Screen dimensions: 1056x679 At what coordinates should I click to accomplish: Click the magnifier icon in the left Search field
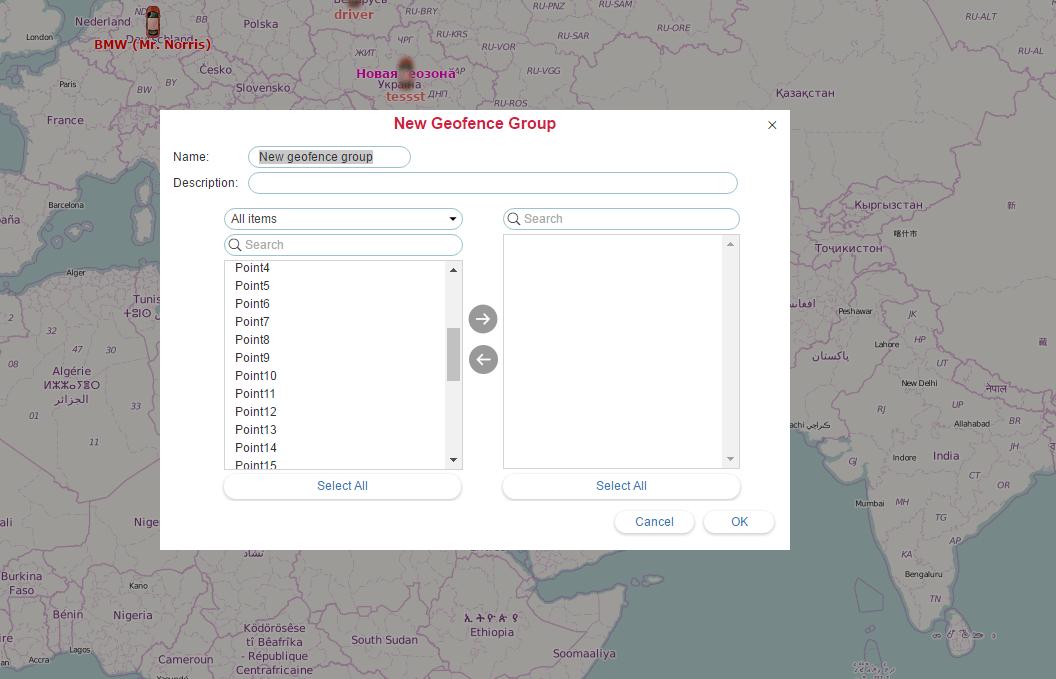click(x=235, y=244)
